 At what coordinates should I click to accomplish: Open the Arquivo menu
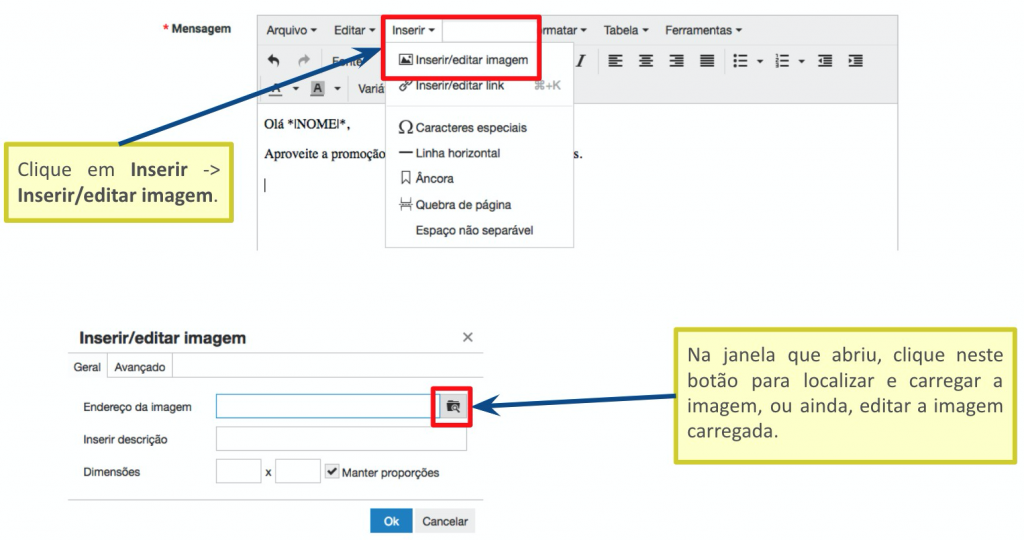[291, 30]
